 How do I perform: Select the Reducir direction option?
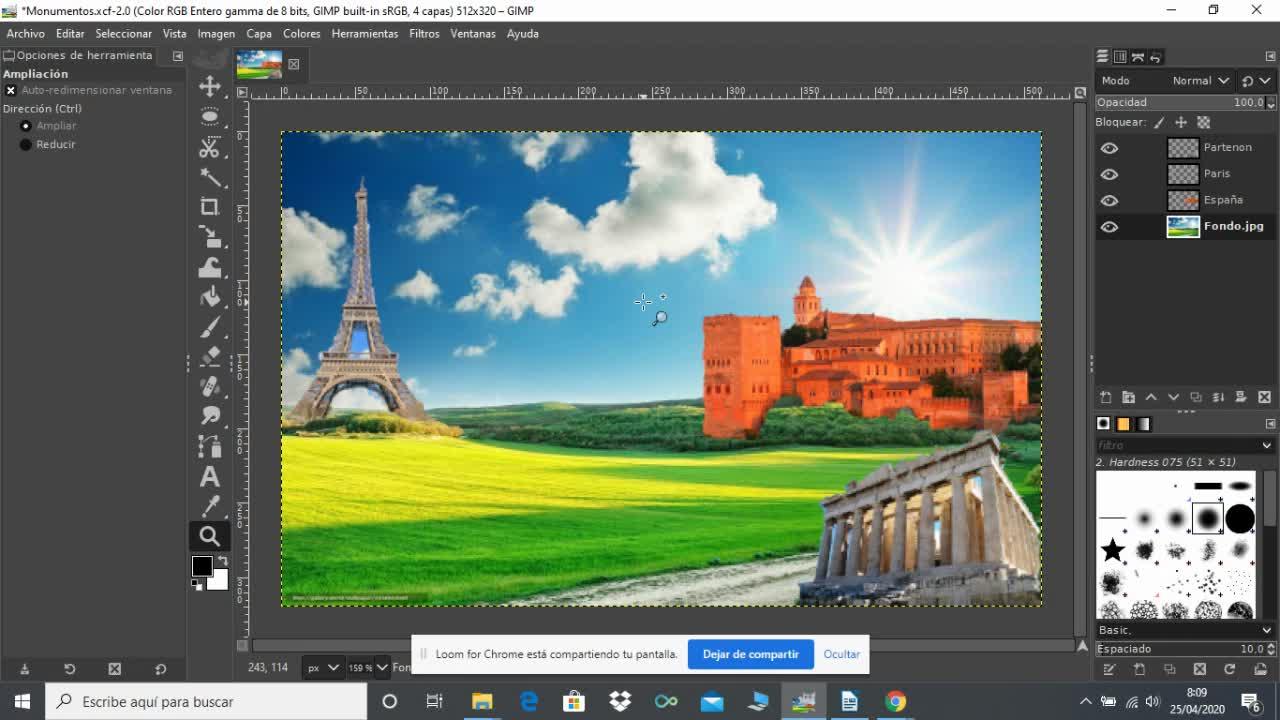coord(27,145)
